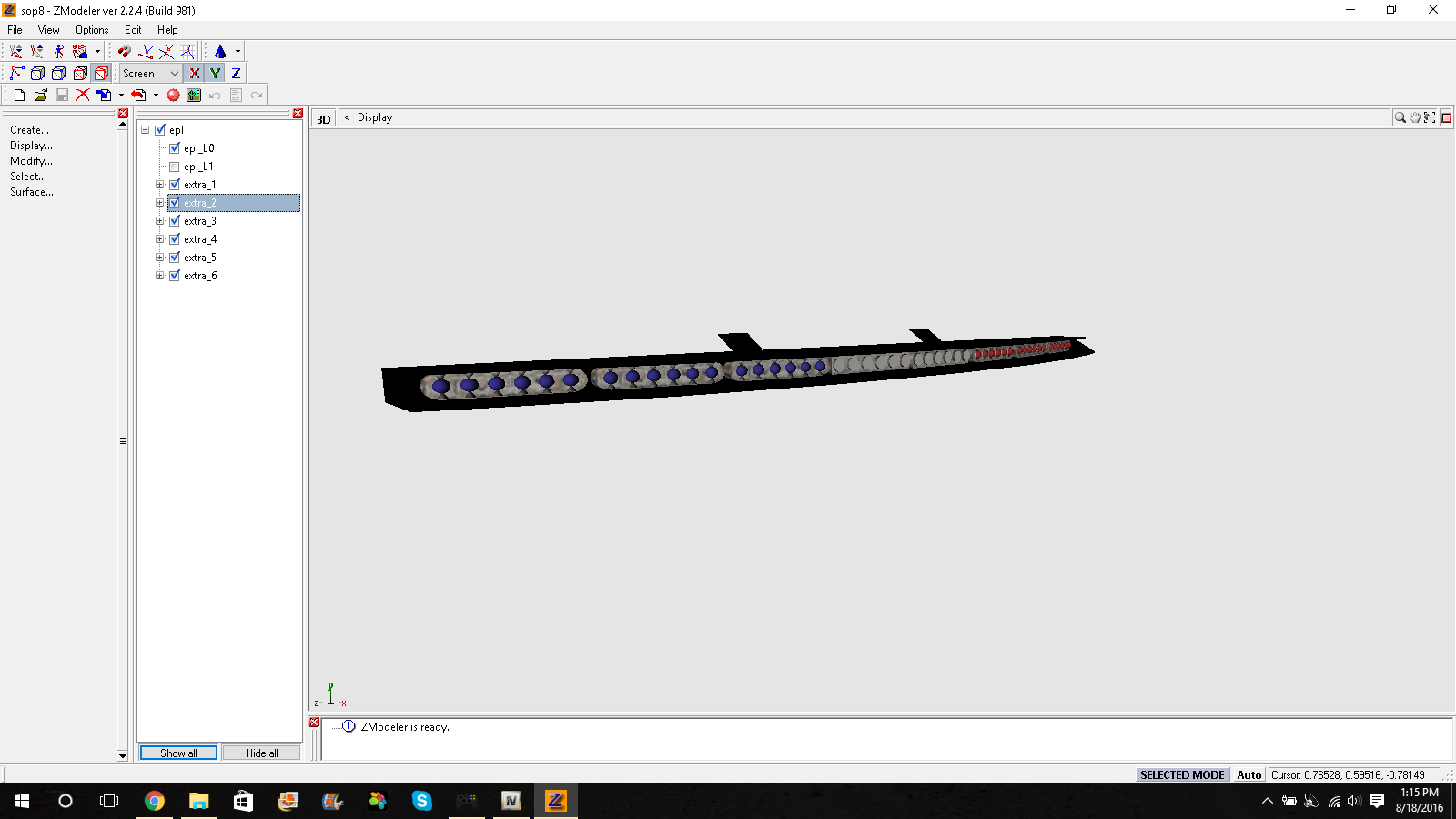This screenshot has width=1456, height=819.
Task: Click the red sphere materials icon
Action: [173, 96]
